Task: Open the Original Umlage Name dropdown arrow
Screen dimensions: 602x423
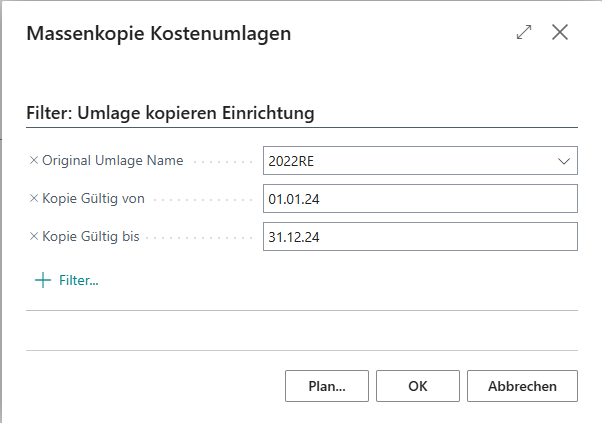Action: (x=564, y=161)
